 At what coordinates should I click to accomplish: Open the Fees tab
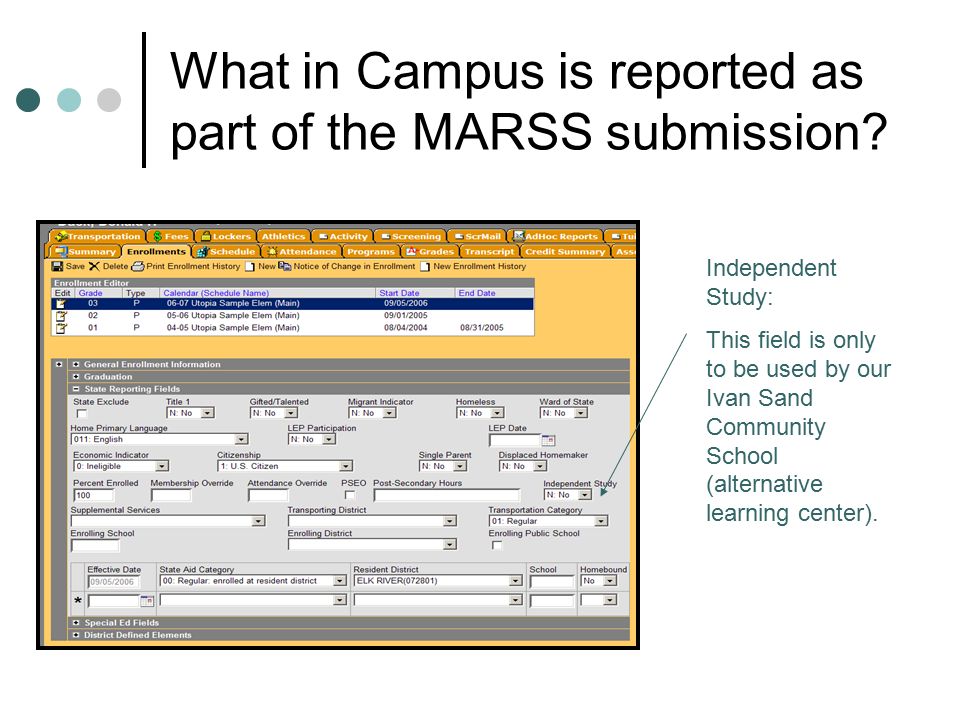[x=170, y=236]
